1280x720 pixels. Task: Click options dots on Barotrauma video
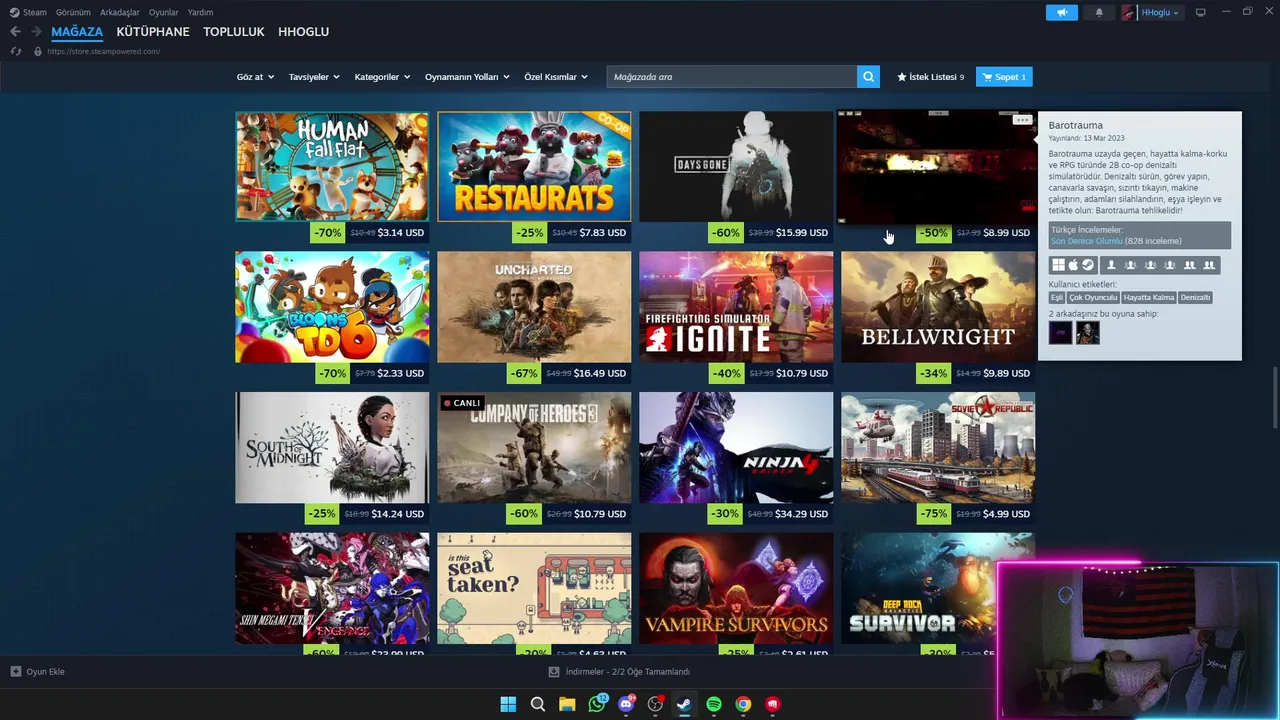click(1022, 120)
